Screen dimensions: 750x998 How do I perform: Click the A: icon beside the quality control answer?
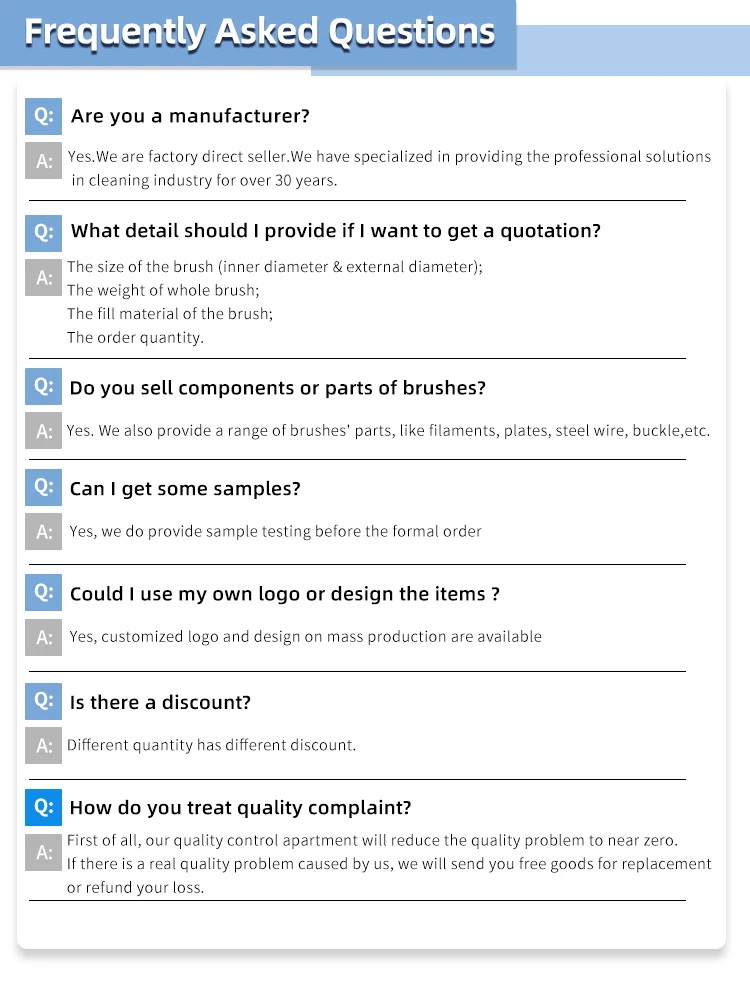point(43,852)
